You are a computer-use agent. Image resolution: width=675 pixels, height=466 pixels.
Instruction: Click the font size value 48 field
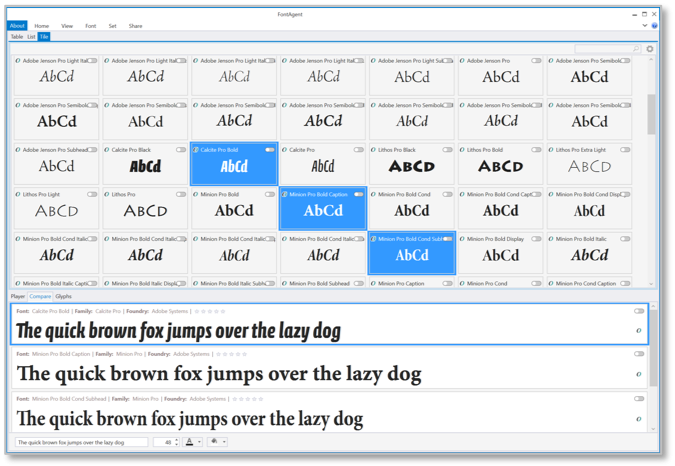coord(164,442)
